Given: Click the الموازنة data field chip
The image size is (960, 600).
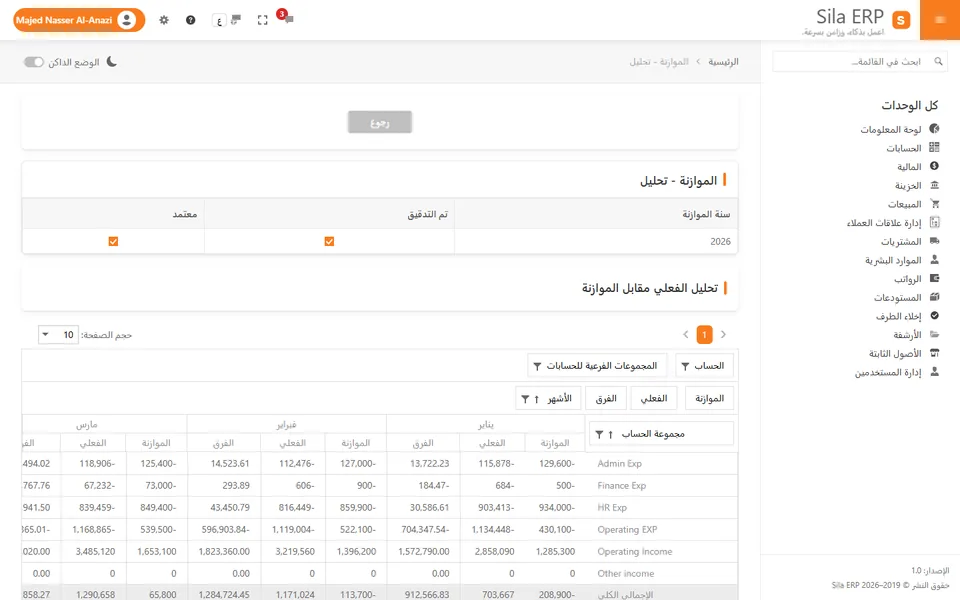Looking at the screenshot, I should pos(709,399).
